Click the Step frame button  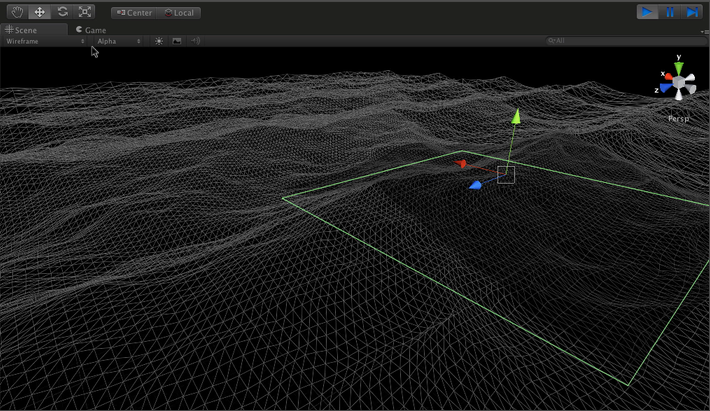pos(692,12)
